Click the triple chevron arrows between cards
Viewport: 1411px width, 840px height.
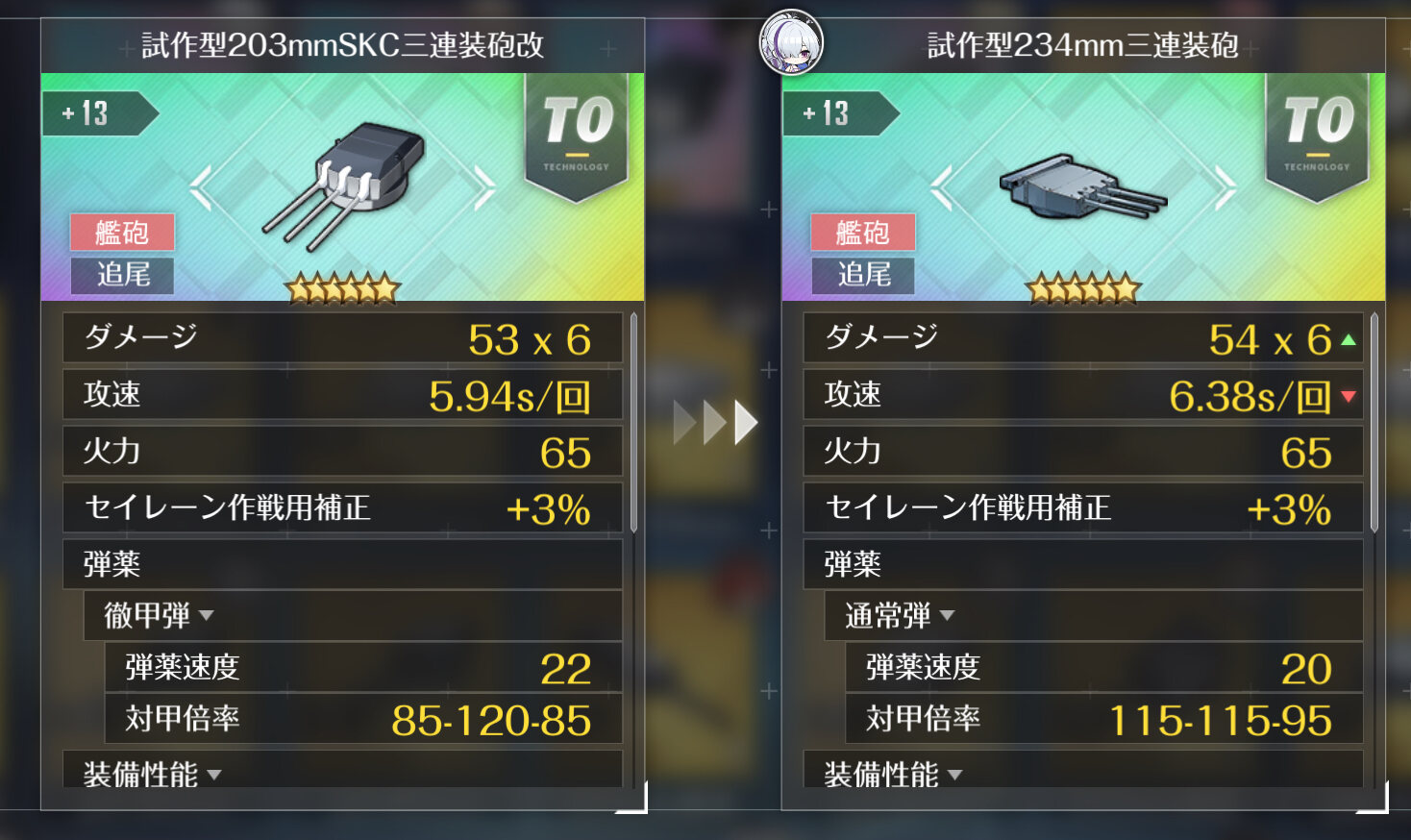point(716,422)
